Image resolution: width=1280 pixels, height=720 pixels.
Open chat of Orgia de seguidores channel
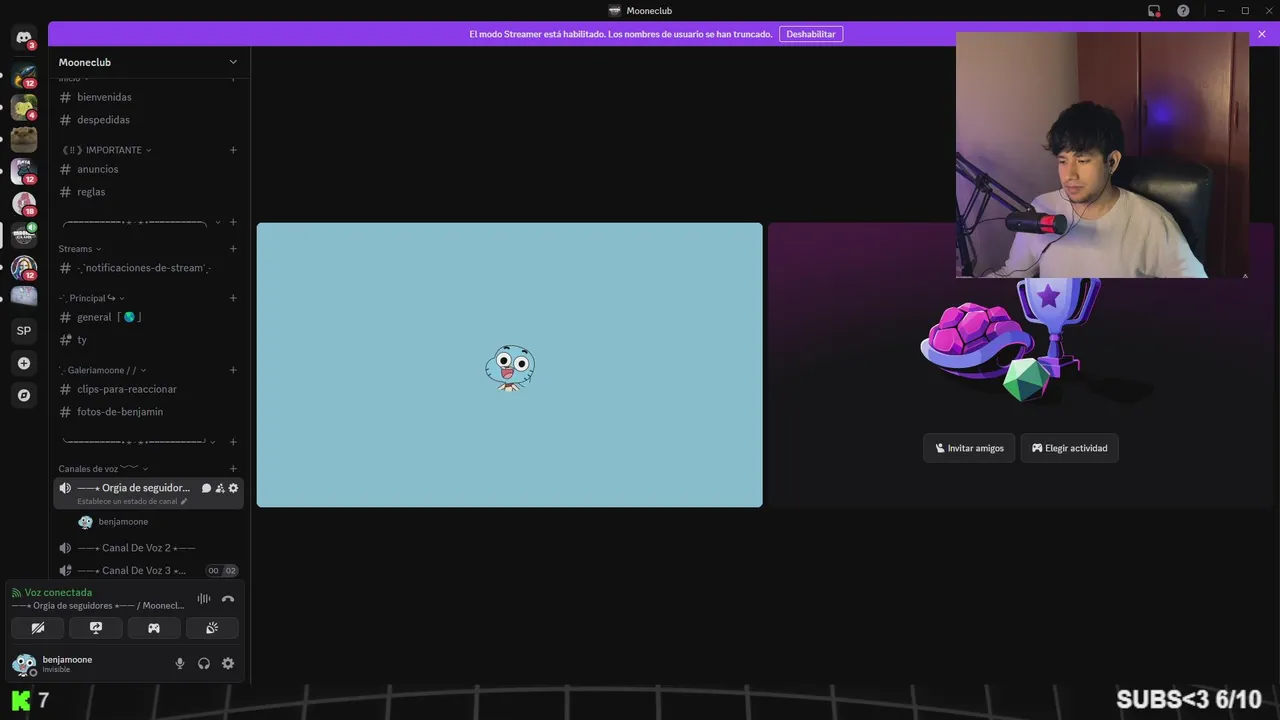[x=206, y=488]
